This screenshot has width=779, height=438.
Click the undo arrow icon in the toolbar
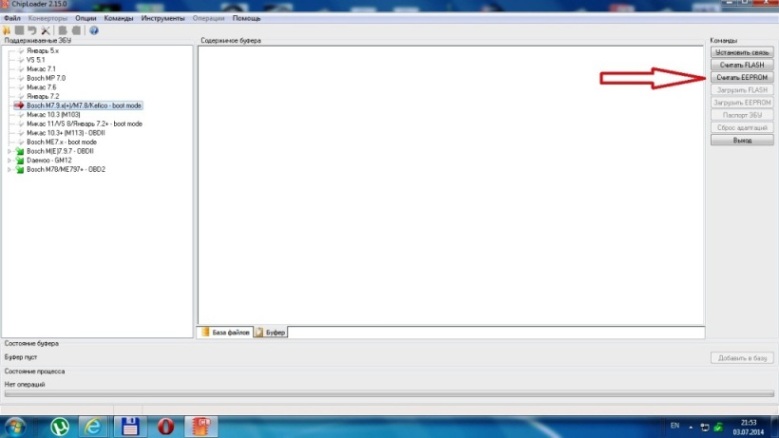point(32,30)
